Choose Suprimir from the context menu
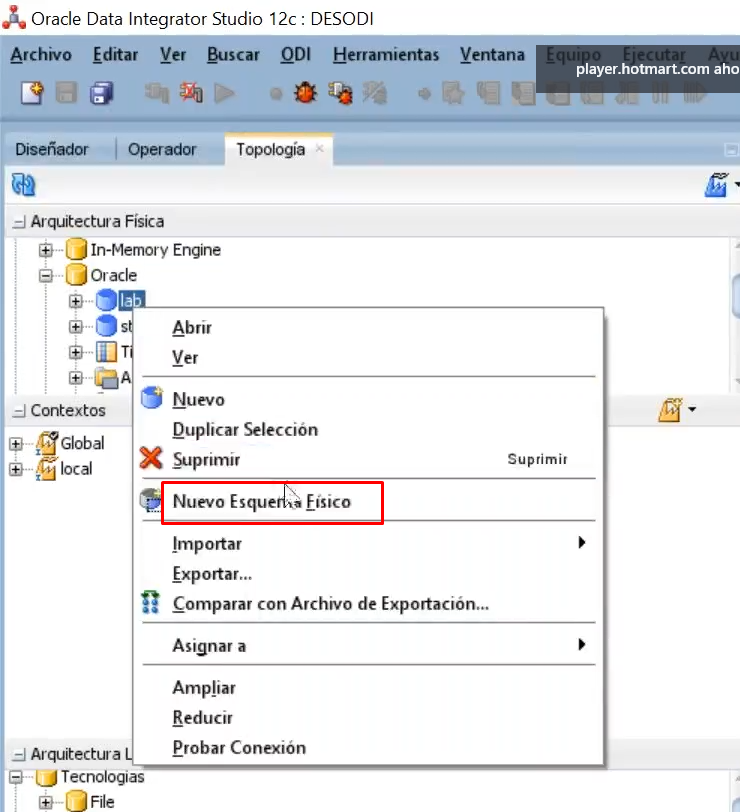This screenshot has width=740, height=812. pos(207,459)
